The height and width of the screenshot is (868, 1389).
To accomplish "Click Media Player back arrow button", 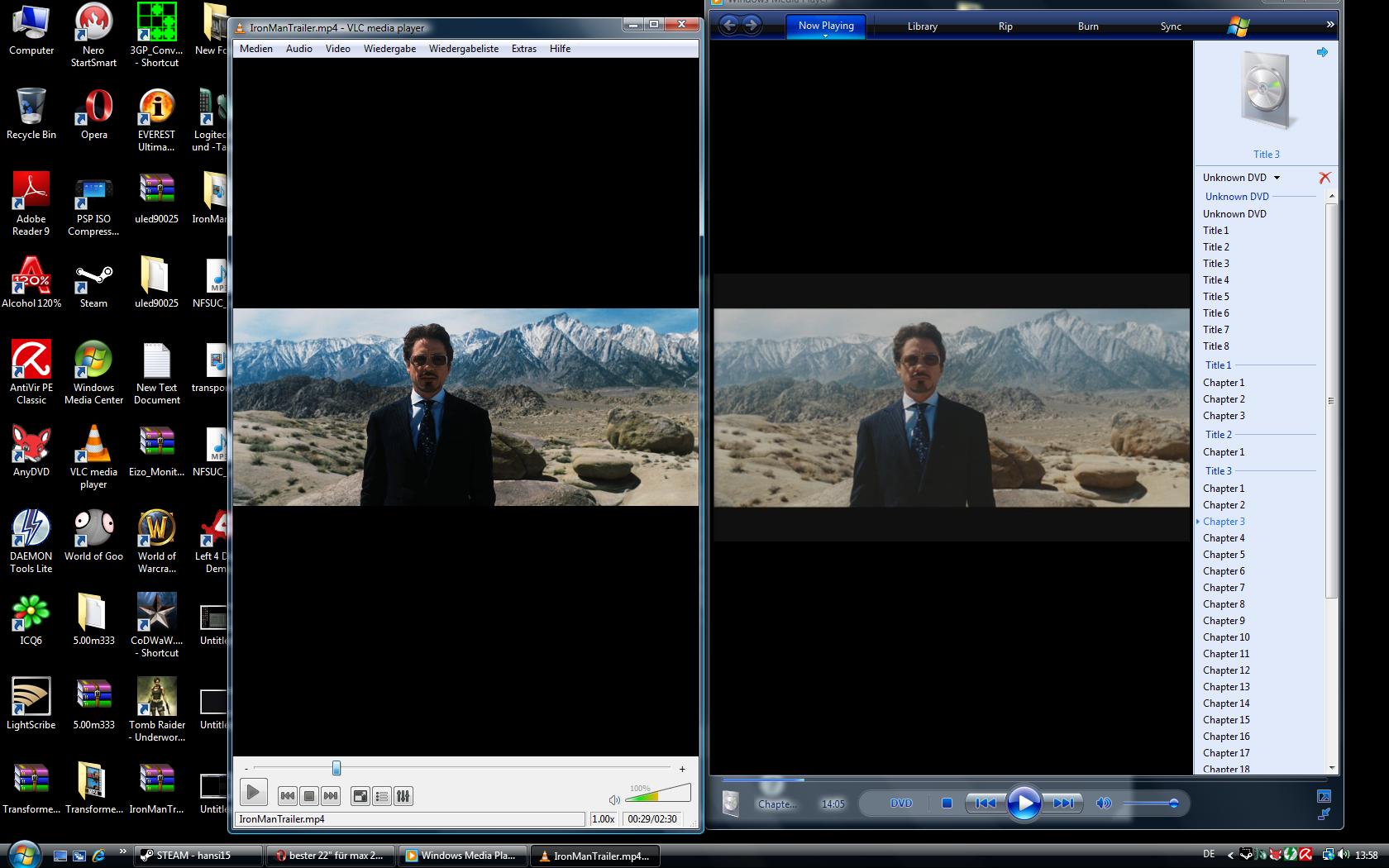I will [729, 25].
